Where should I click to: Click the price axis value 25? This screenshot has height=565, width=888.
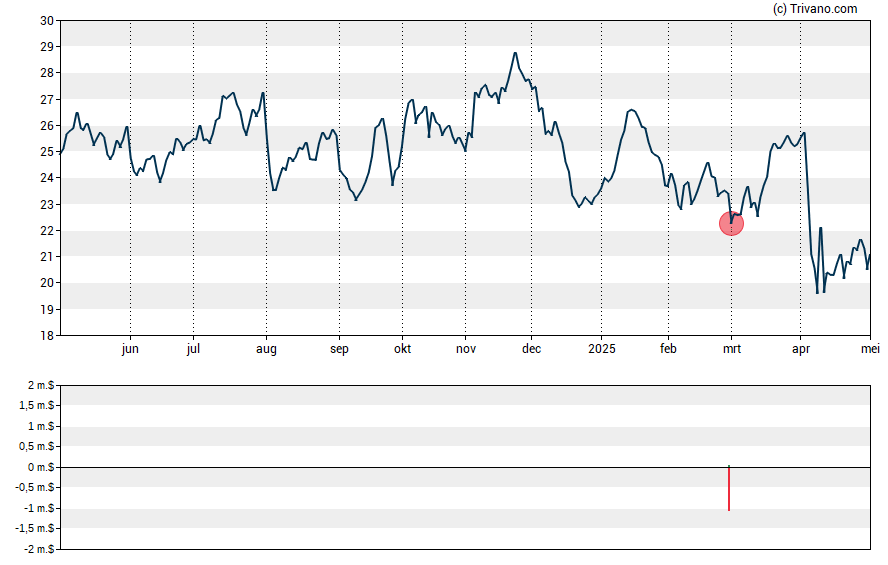click(x=47, y=152)
